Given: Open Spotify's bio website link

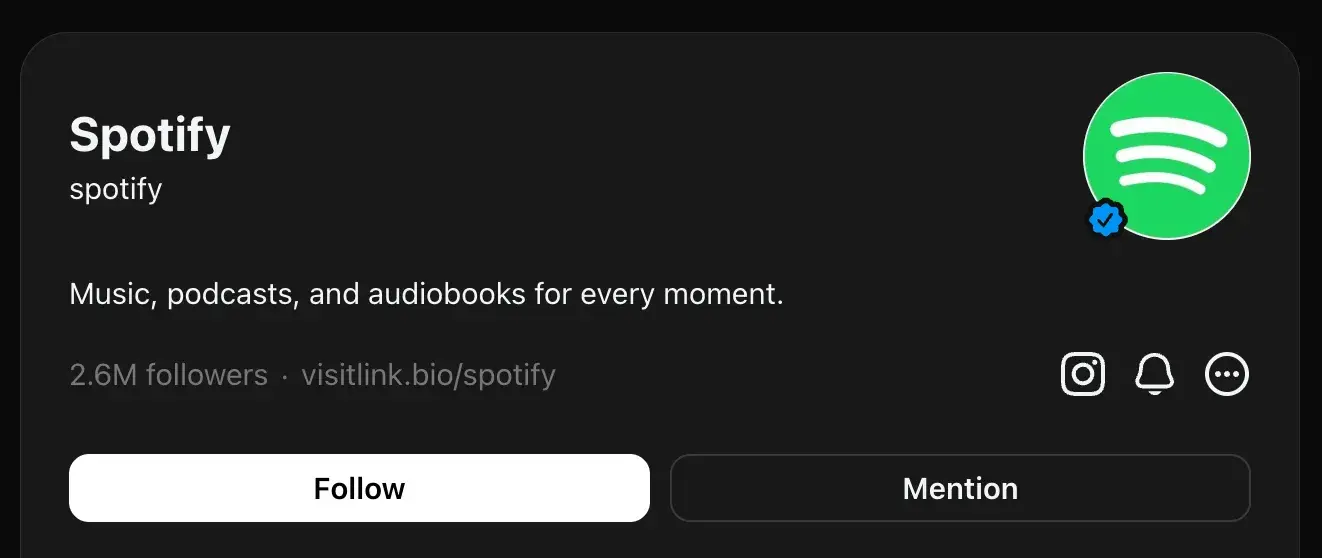Looking at the screenshot, I should pos(428,375).
